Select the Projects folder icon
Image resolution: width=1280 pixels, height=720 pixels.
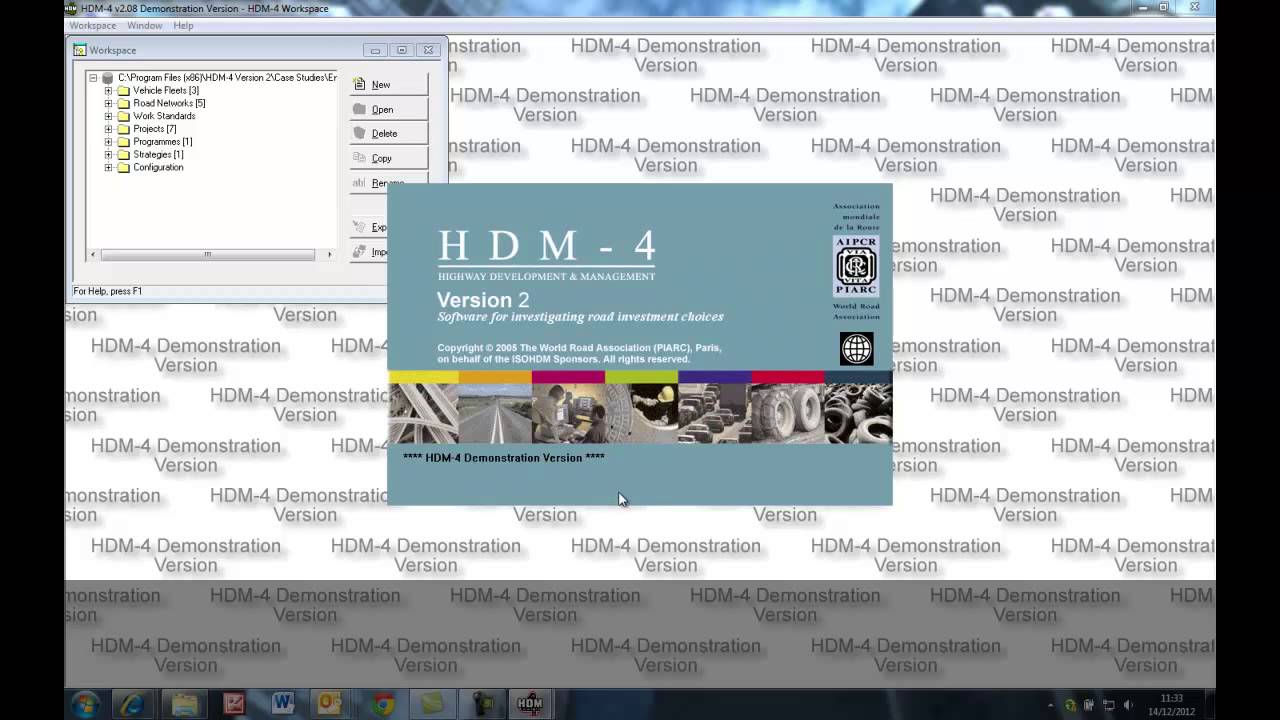click(x=124, y=129)
